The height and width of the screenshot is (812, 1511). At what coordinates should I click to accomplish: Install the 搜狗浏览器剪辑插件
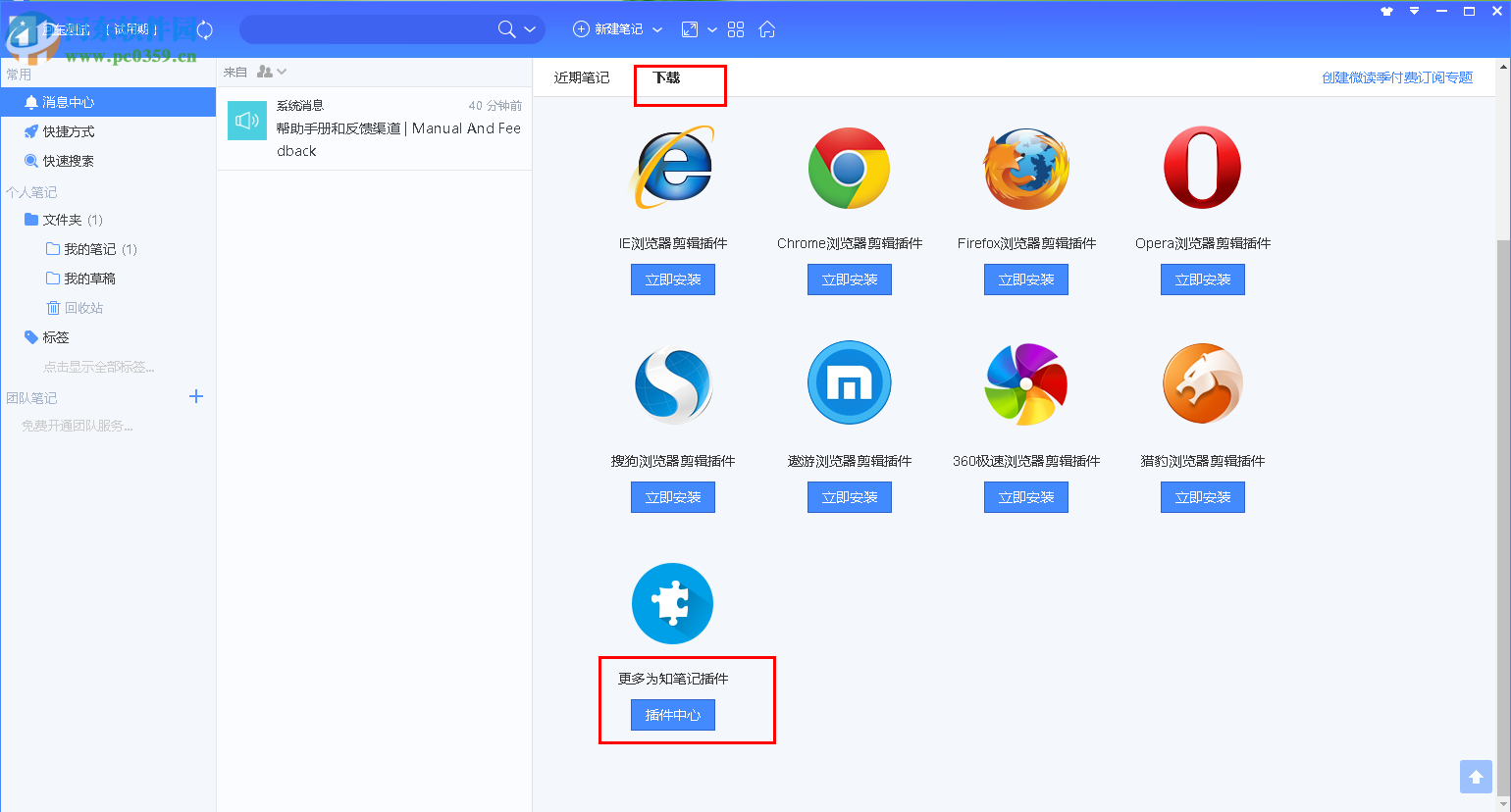(673, 497)
